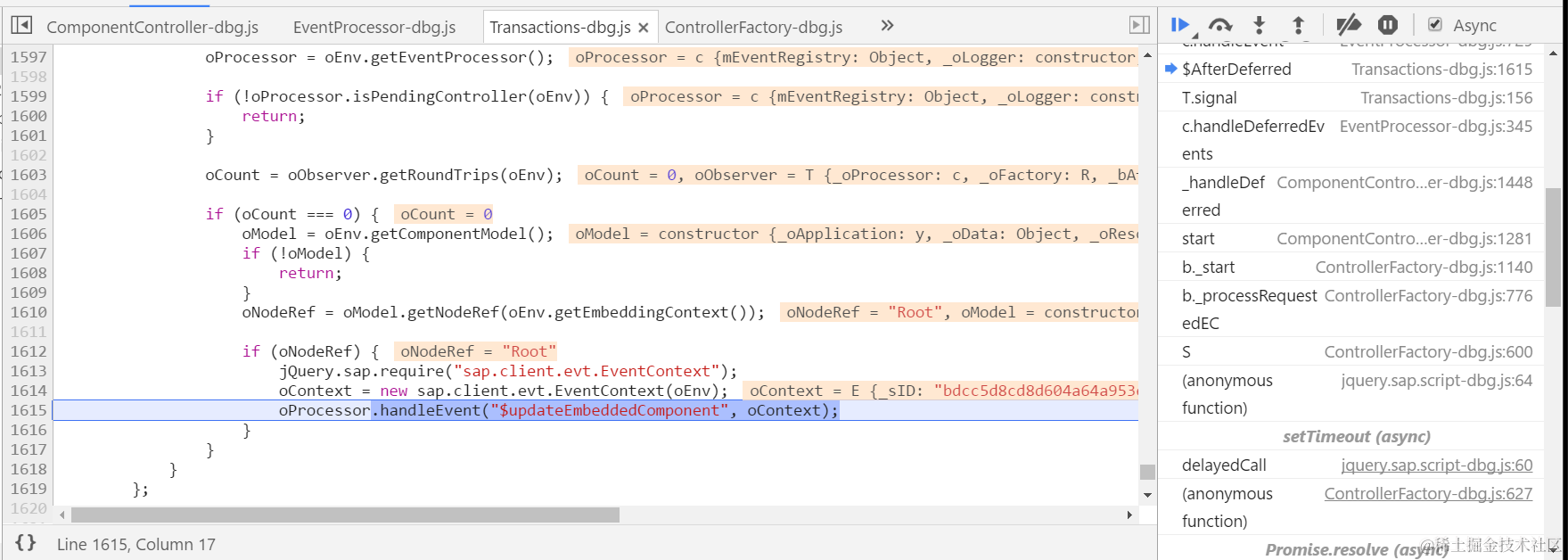Step out of current function
Screen dimensions: 1568x560
tap(1298, 25)
